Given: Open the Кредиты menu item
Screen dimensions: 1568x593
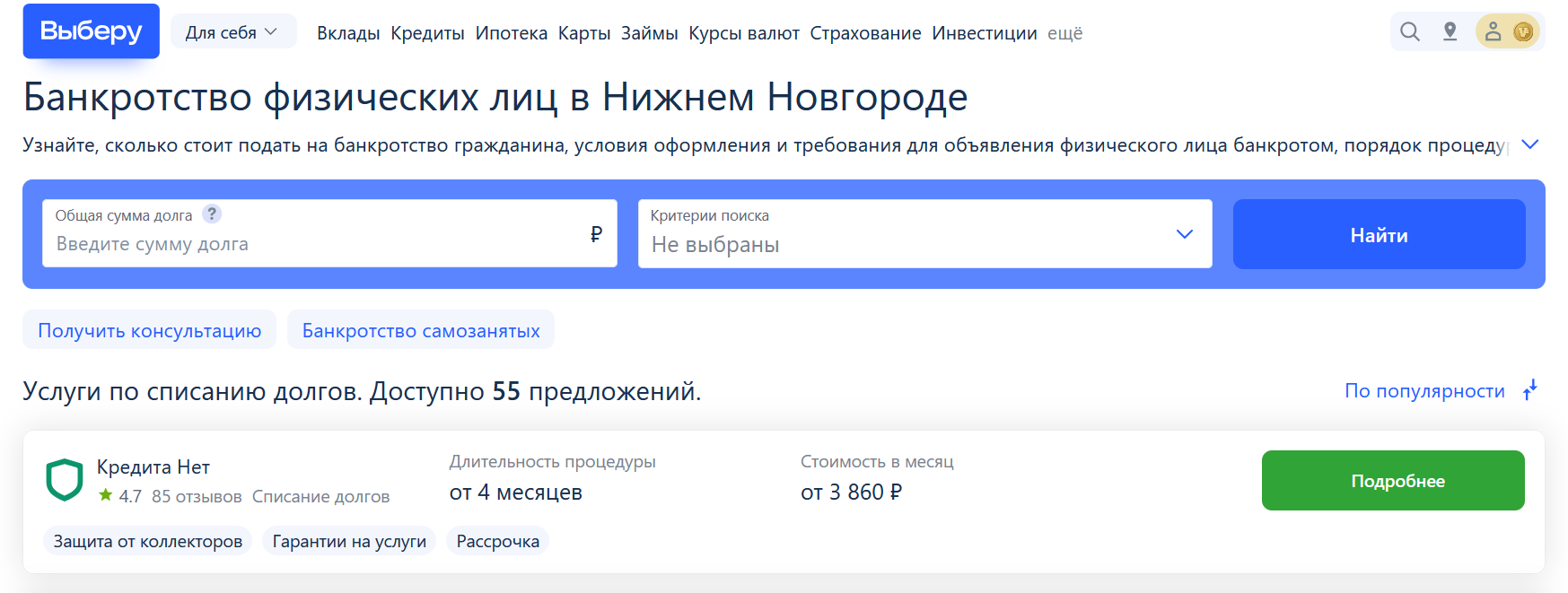Looking at the screenshot, I should 427,33.
